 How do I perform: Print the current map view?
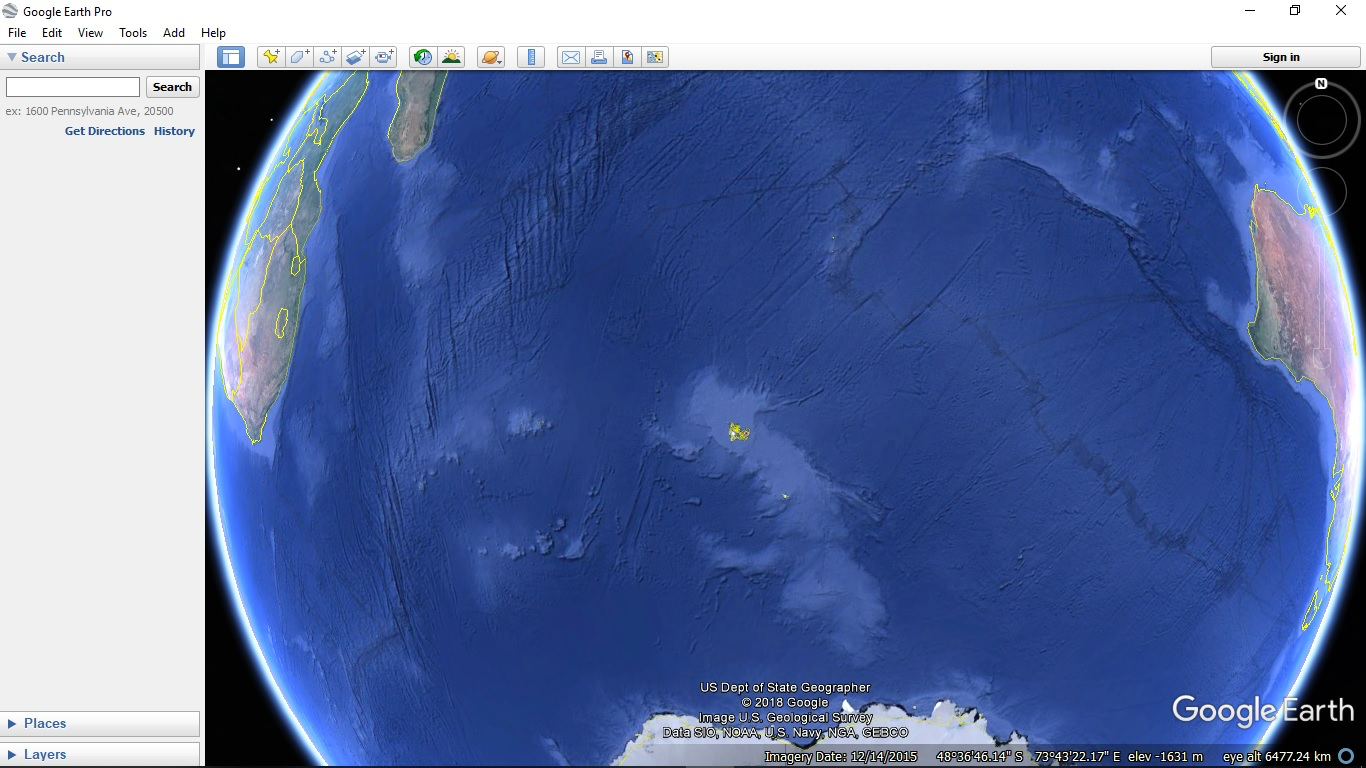(x=598, y=57)
